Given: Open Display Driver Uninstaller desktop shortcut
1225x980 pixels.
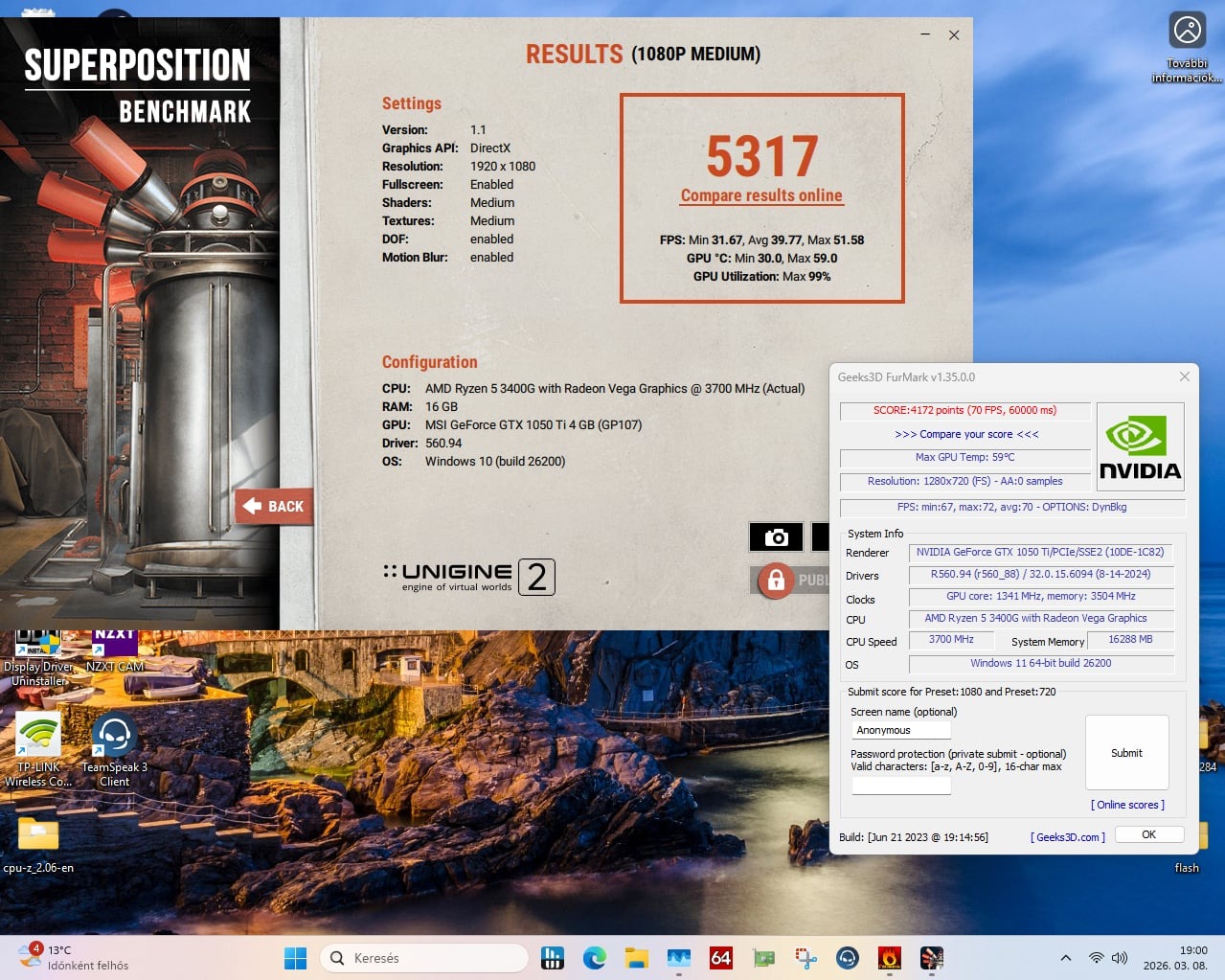Looking at the screenshot, I should coord(38,659).
